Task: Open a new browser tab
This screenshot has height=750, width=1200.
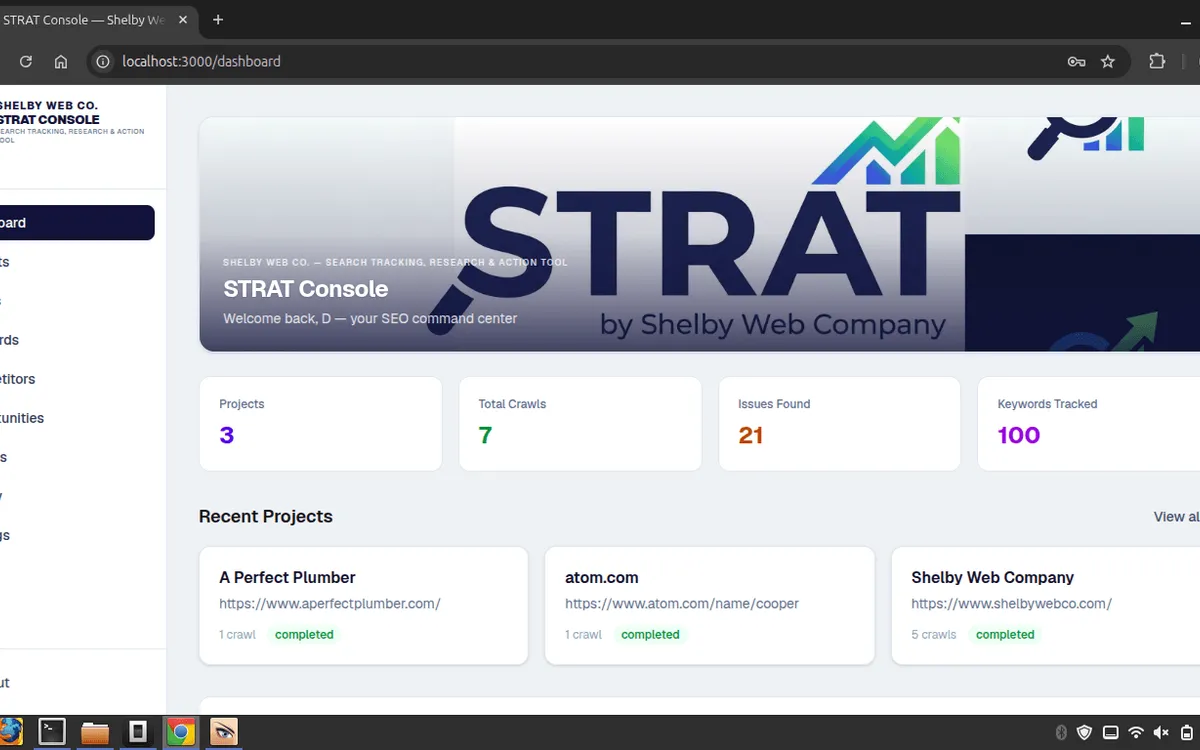Action: [218, 20]
